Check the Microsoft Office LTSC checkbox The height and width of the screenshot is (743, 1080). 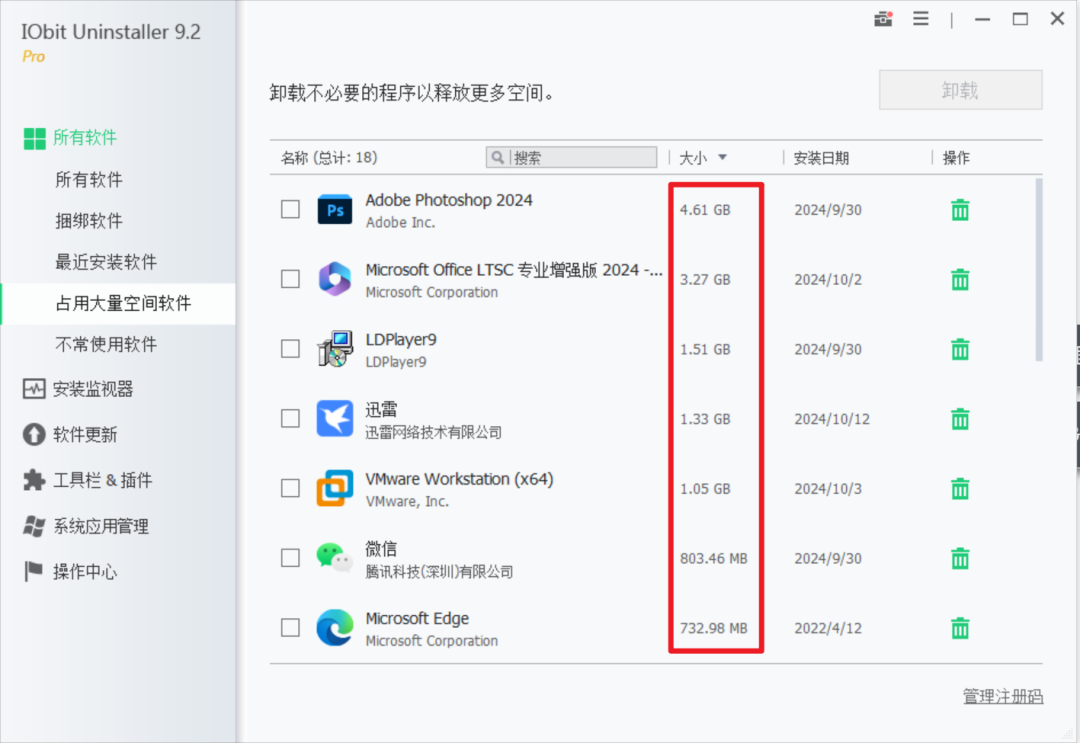click(291, 279)
